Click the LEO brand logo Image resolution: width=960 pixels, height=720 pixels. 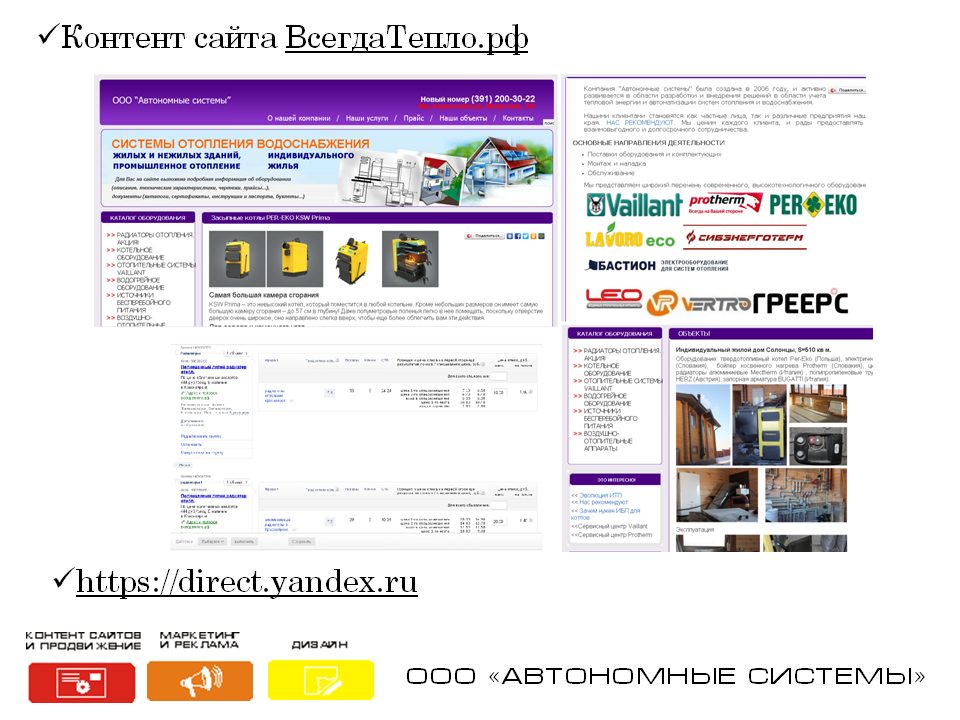pyautogui.click(x=613, y=298)
